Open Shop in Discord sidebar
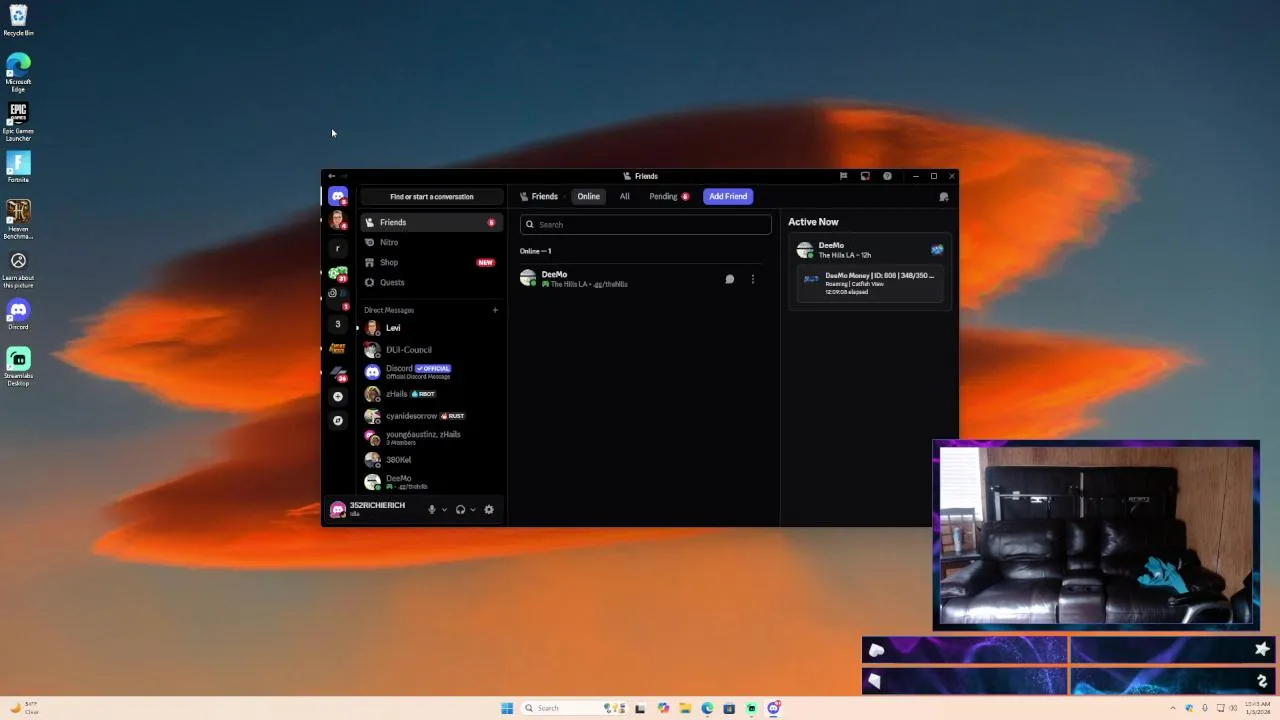Screen dimensions: 1280x720 tap(431, 263)
